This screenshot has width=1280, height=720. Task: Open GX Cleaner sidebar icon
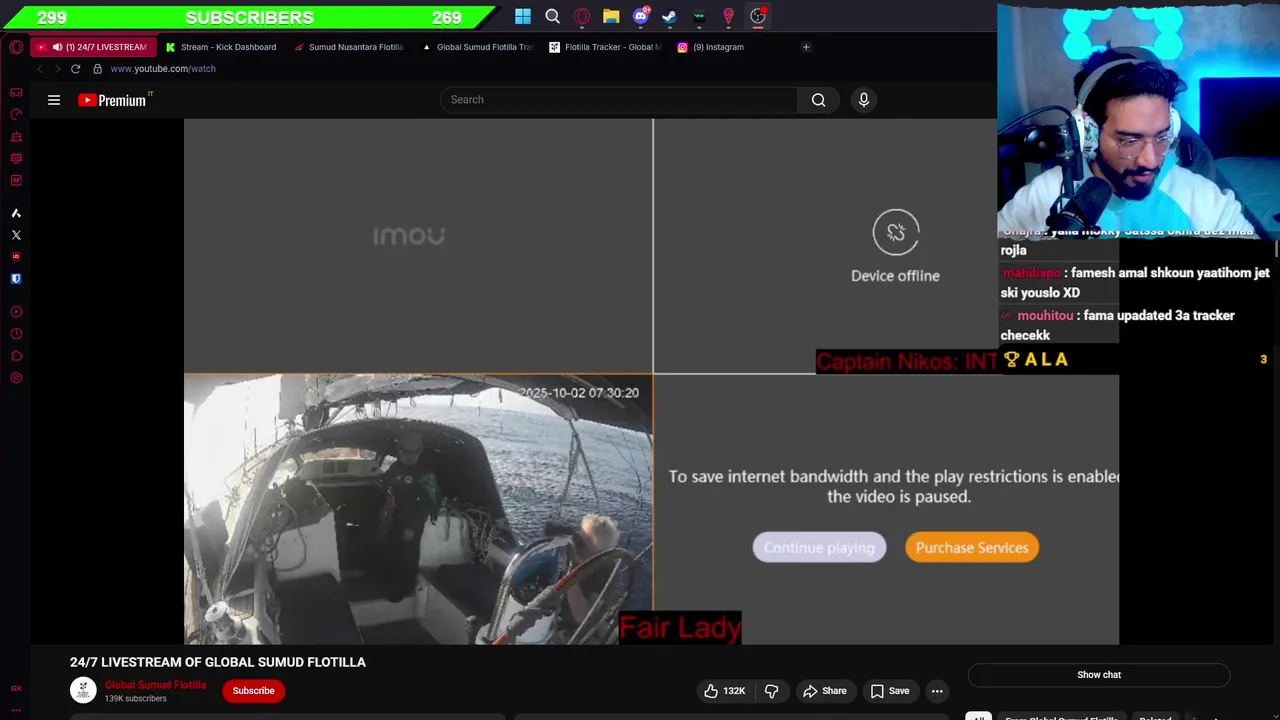click(x=16, y=136)
